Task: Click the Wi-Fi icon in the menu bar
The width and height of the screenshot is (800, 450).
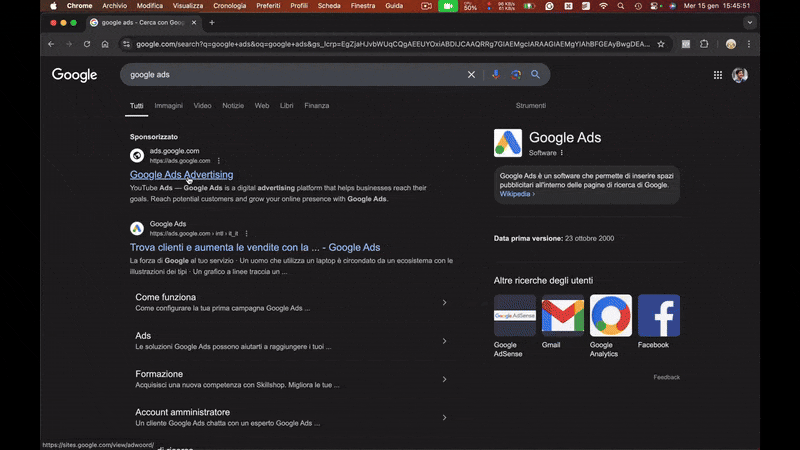Action: (x=603, y=6)
